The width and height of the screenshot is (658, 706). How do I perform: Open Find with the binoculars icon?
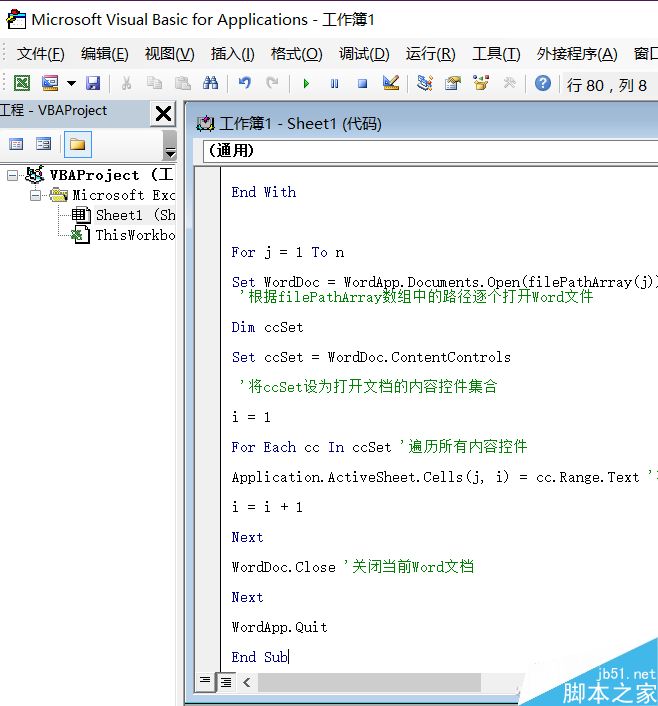210,83
